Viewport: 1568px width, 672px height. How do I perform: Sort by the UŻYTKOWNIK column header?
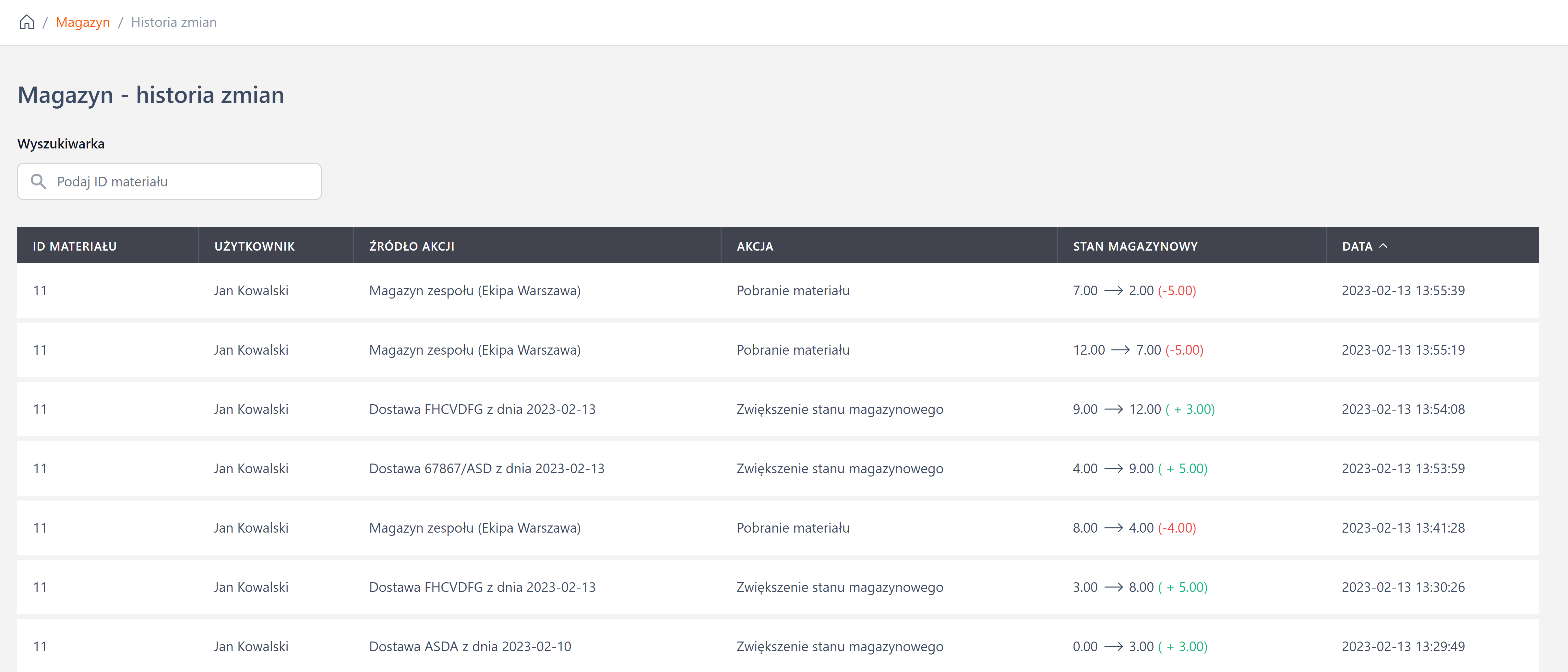pos(254,246)
